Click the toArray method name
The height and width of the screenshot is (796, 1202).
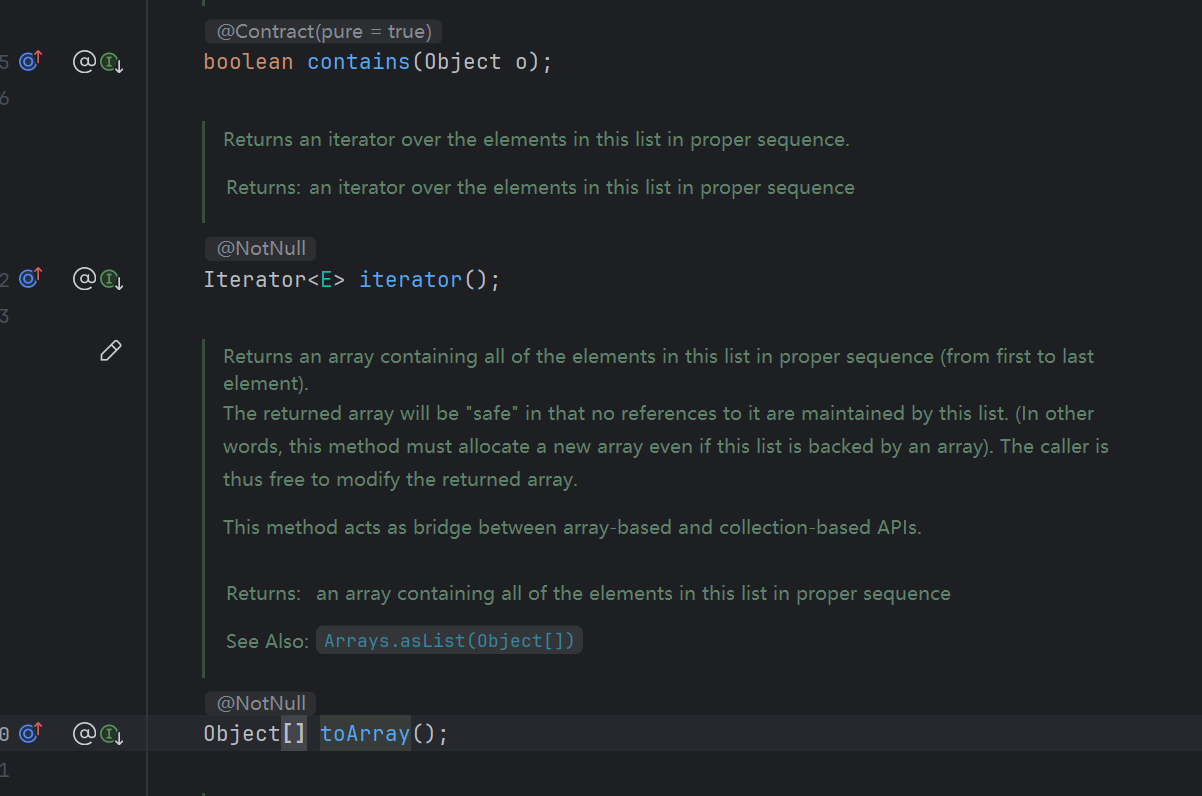click(x=365, y=734)
